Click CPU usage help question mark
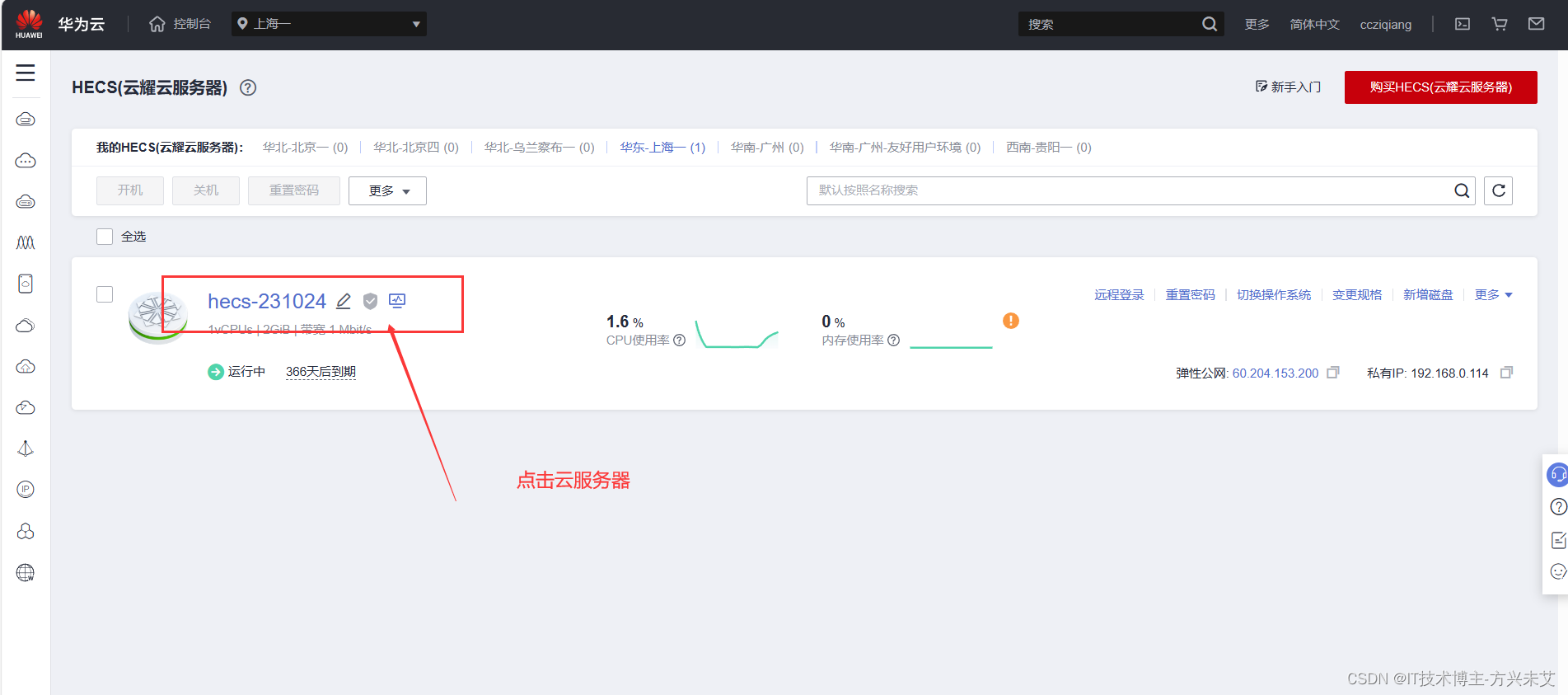Image resolution: width=1568 pixels, height=695 pixels. [680, 340]
